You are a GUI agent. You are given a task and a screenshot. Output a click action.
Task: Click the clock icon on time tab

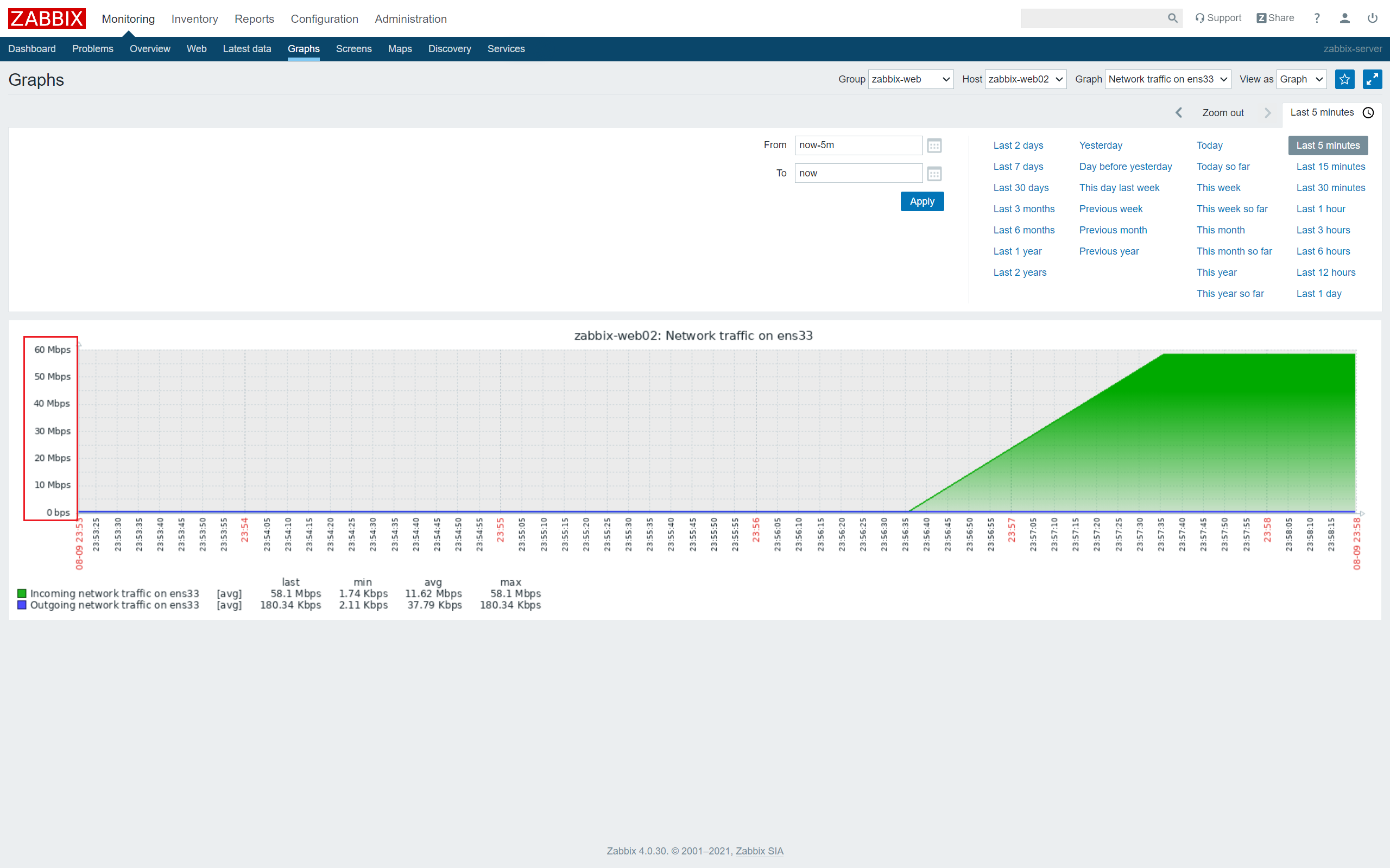[1368, 112]
